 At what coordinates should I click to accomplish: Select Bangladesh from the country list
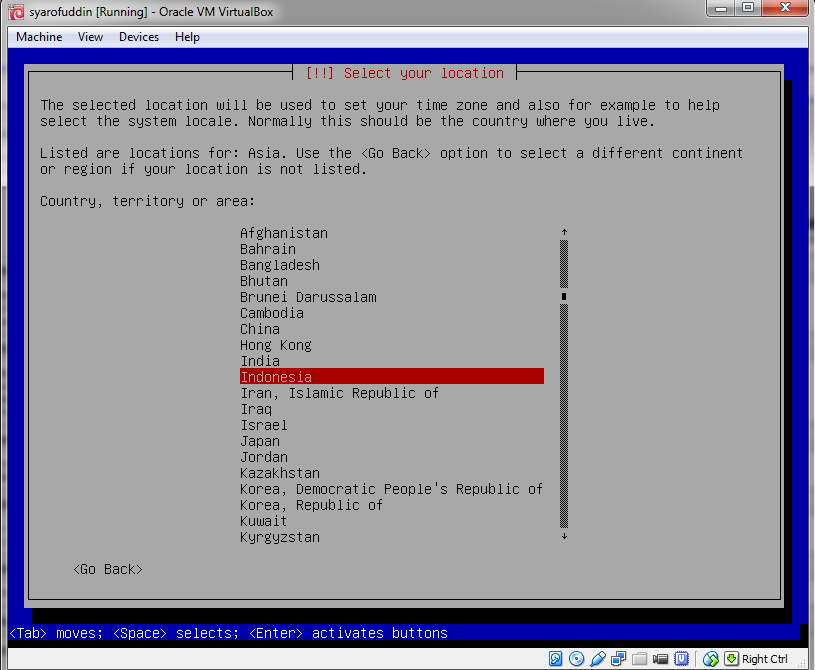tap(280, 265)
